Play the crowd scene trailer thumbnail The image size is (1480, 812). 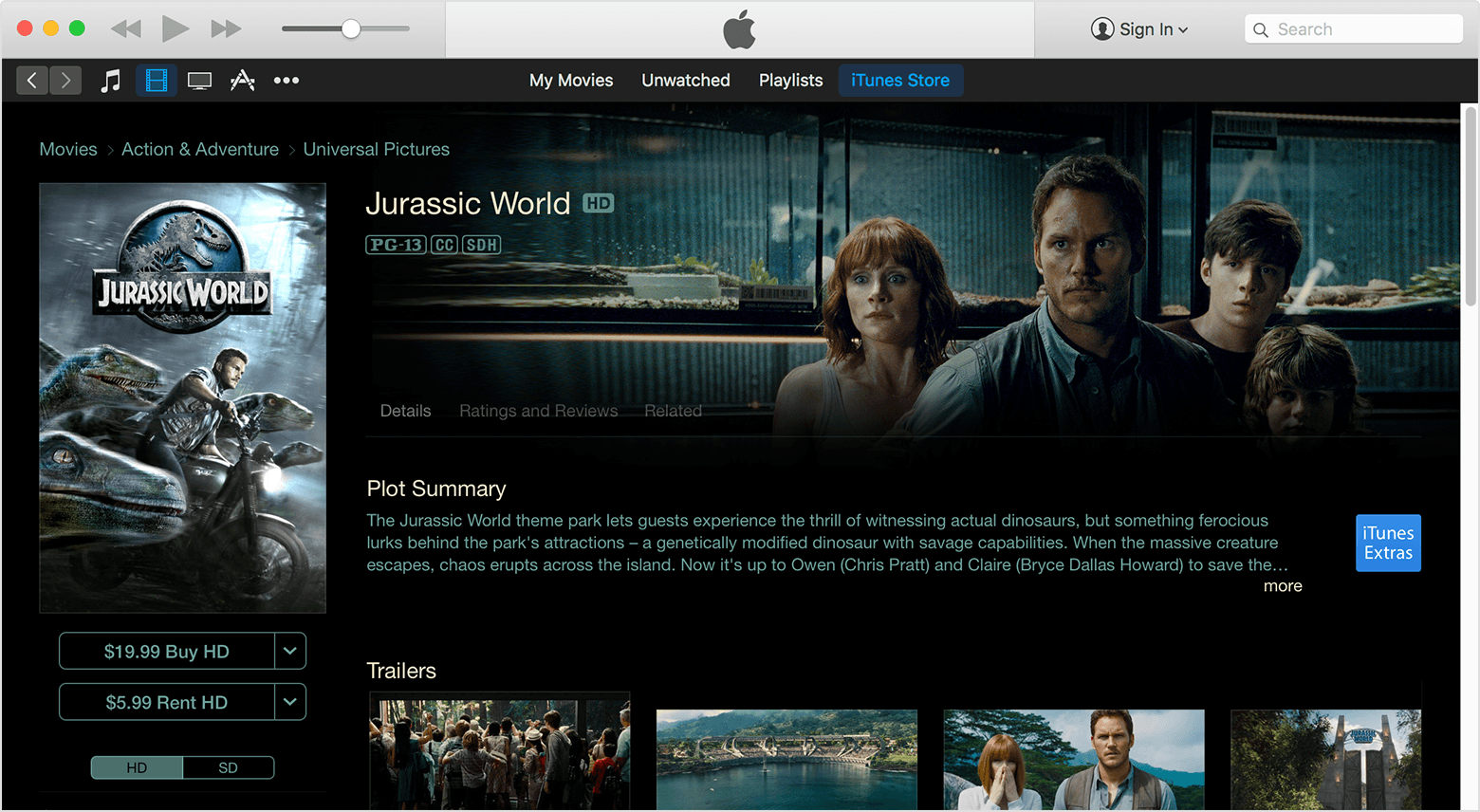click(500, 754)
